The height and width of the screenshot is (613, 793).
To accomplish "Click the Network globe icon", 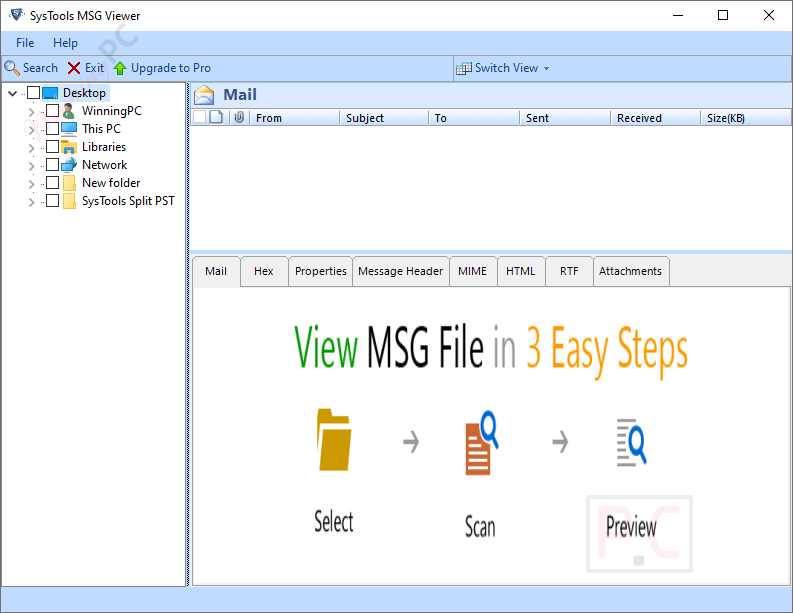I will tap(69, 165).
